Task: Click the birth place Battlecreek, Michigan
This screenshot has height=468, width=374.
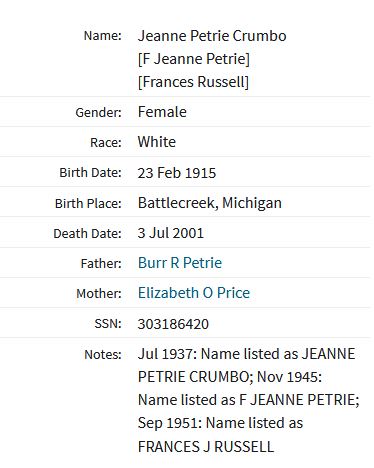Action: point(210,203)
